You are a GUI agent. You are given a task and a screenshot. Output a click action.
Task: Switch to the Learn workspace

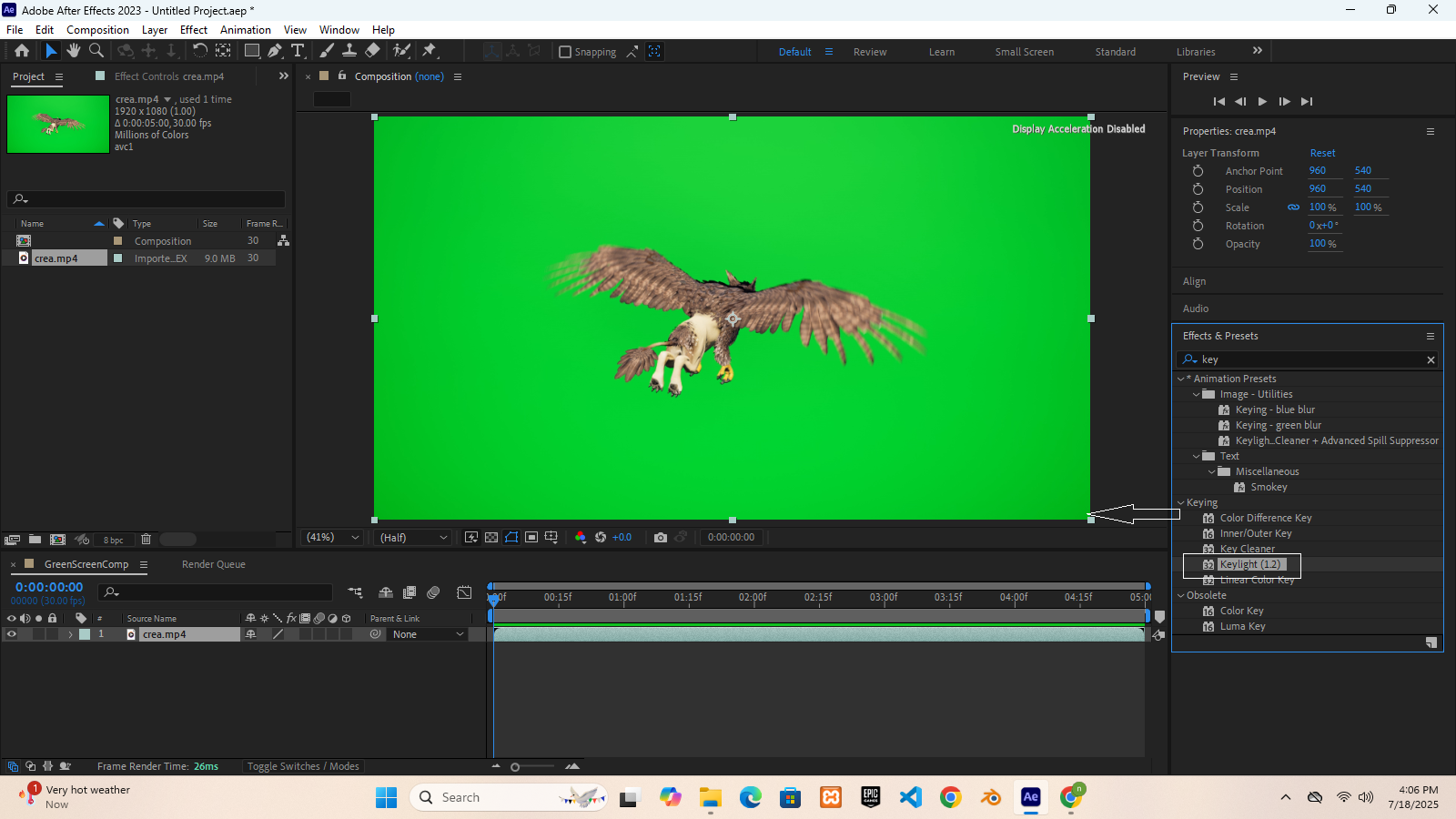(942, 52)
